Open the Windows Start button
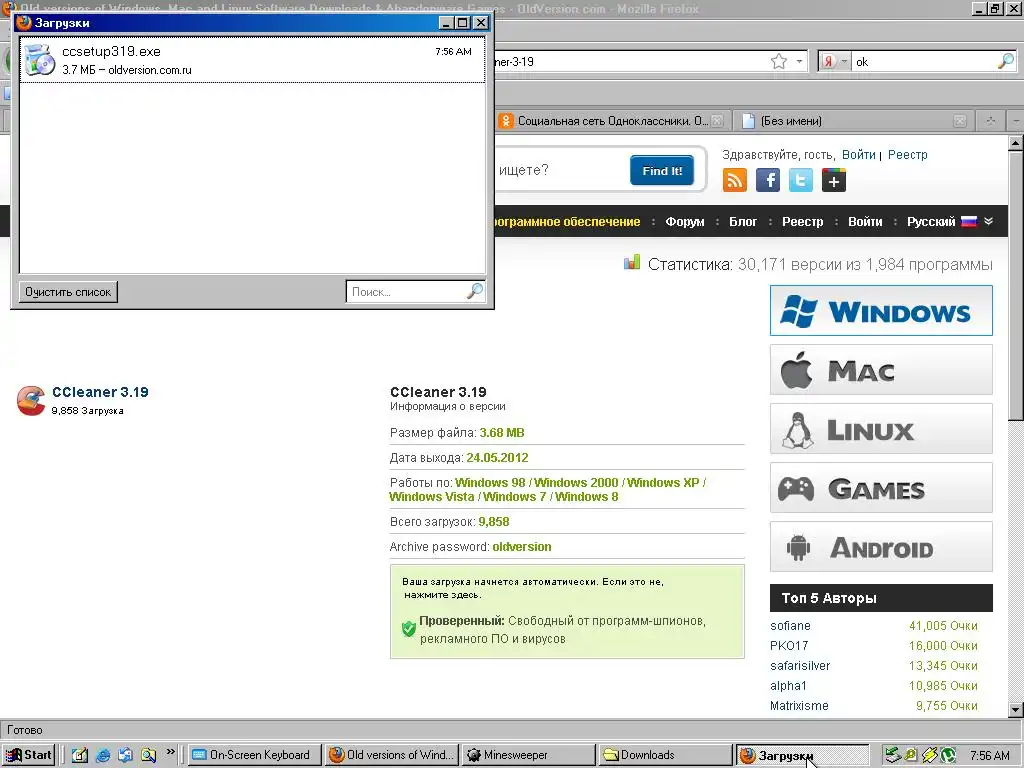 28,755
